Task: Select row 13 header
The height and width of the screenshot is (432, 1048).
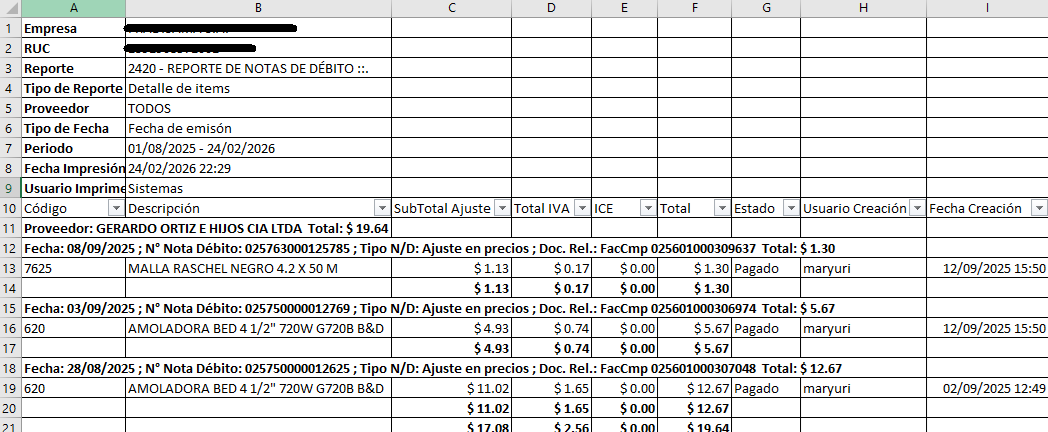Action: pos(10,268)
